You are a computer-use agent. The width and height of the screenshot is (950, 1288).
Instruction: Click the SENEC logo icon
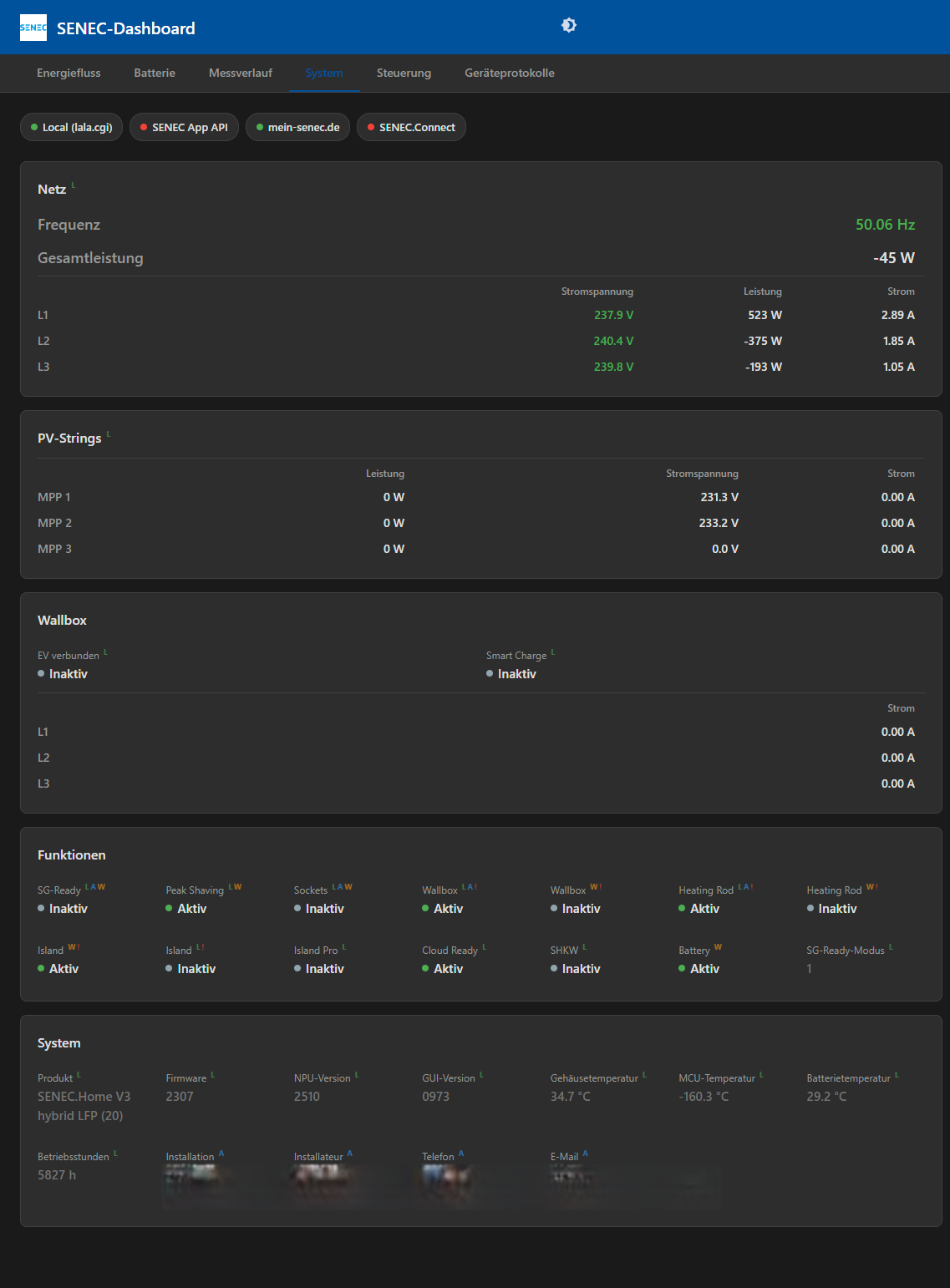pos(33,28)
